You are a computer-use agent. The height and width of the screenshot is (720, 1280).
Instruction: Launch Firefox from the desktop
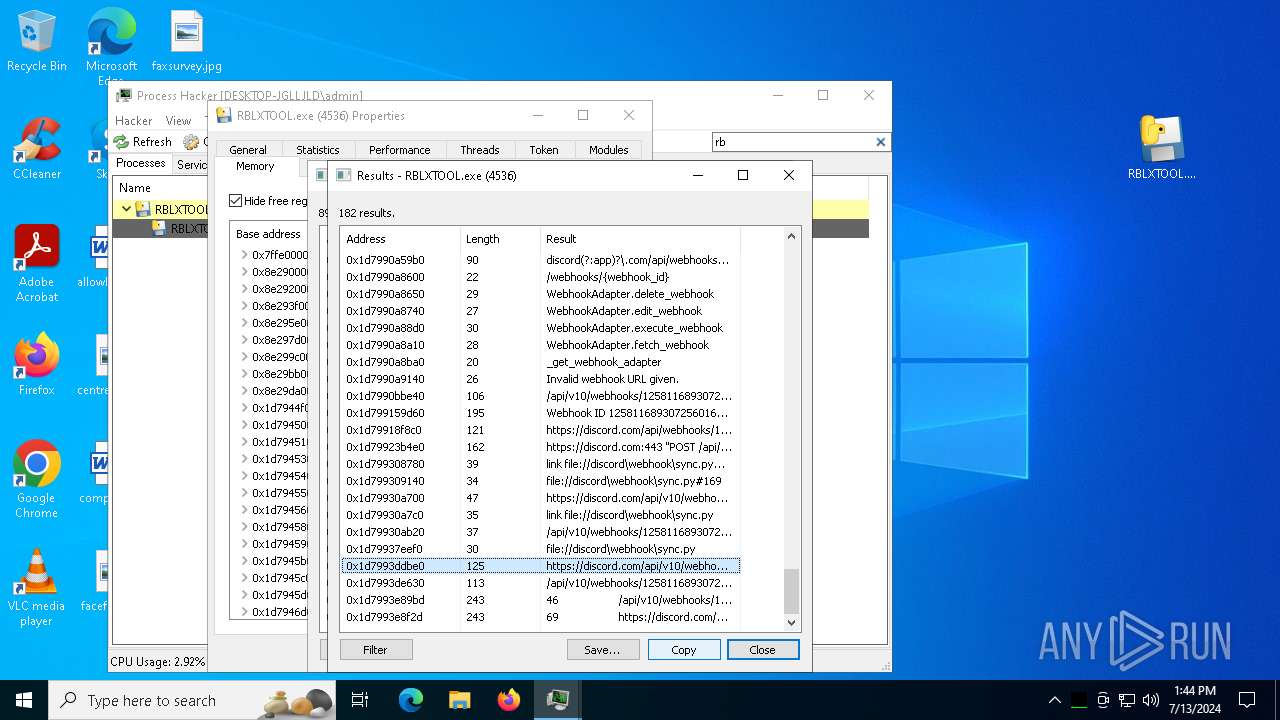pyautogui.click(x=37, y=365)
